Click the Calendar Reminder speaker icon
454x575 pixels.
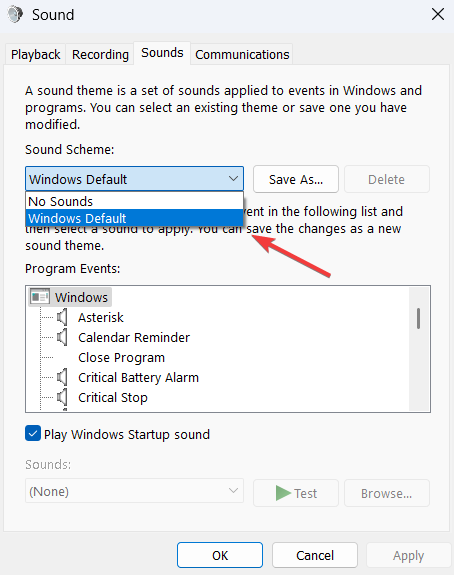pos(62,337)
